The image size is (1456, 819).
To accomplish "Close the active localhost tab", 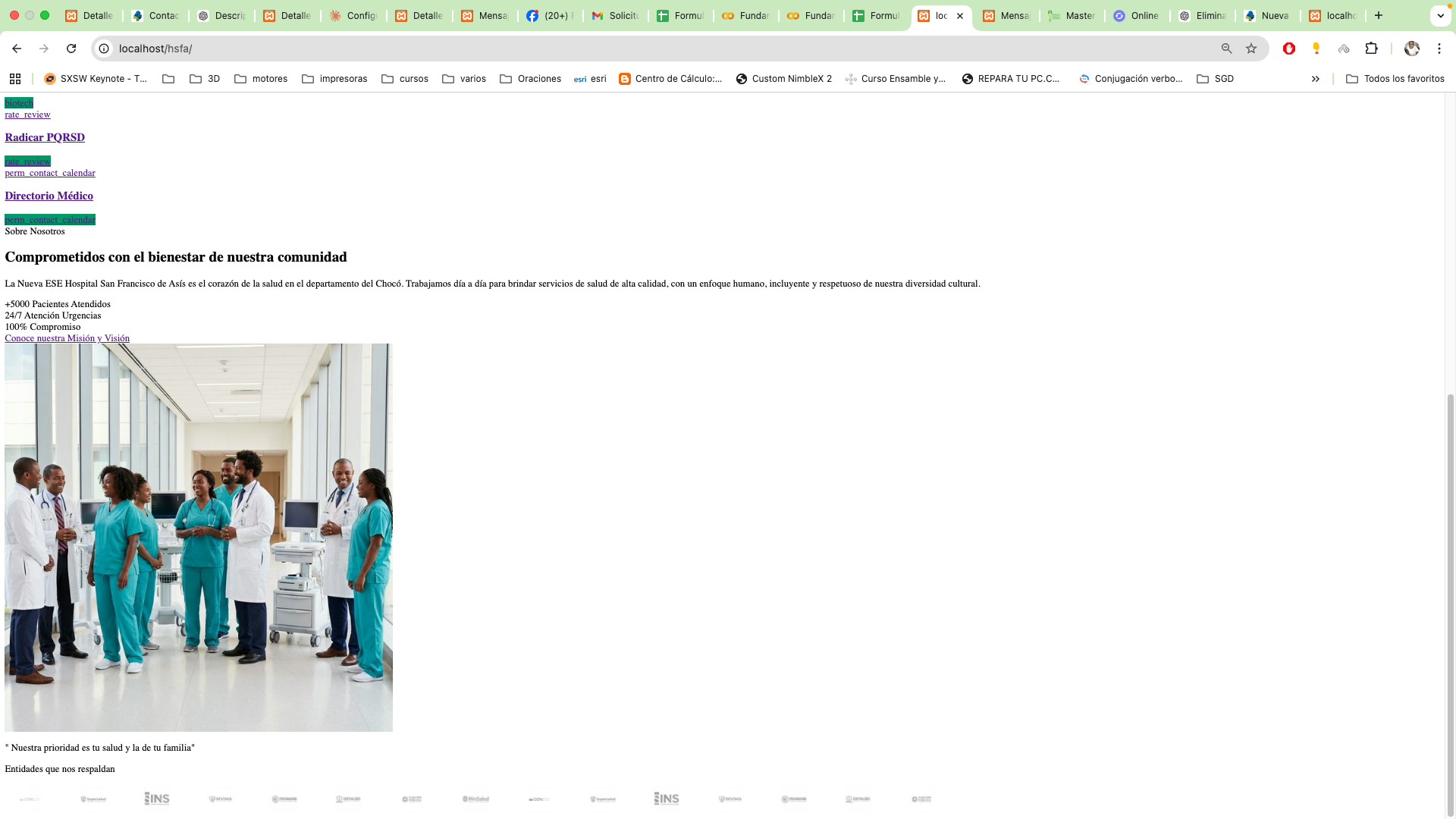I will click(x=960, y=15).
